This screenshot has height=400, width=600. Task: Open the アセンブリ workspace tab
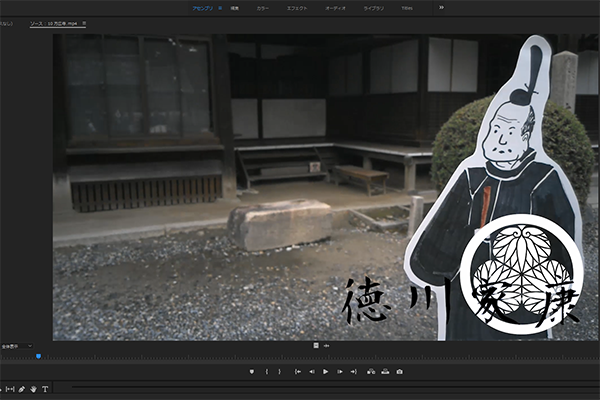coord(202,8)
